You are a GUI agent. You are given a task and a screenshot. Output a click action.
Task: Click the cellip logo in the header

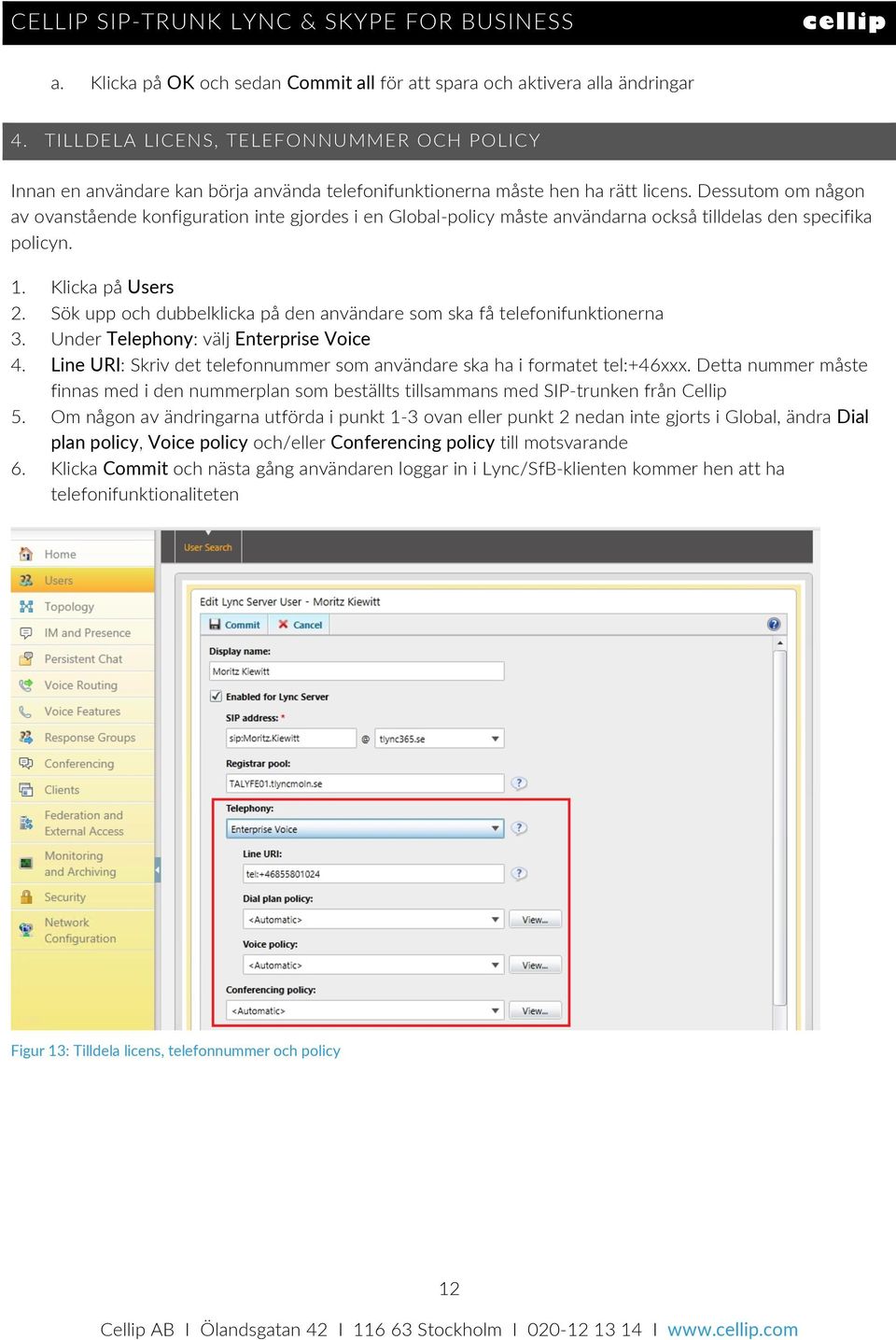coord(844,21)
